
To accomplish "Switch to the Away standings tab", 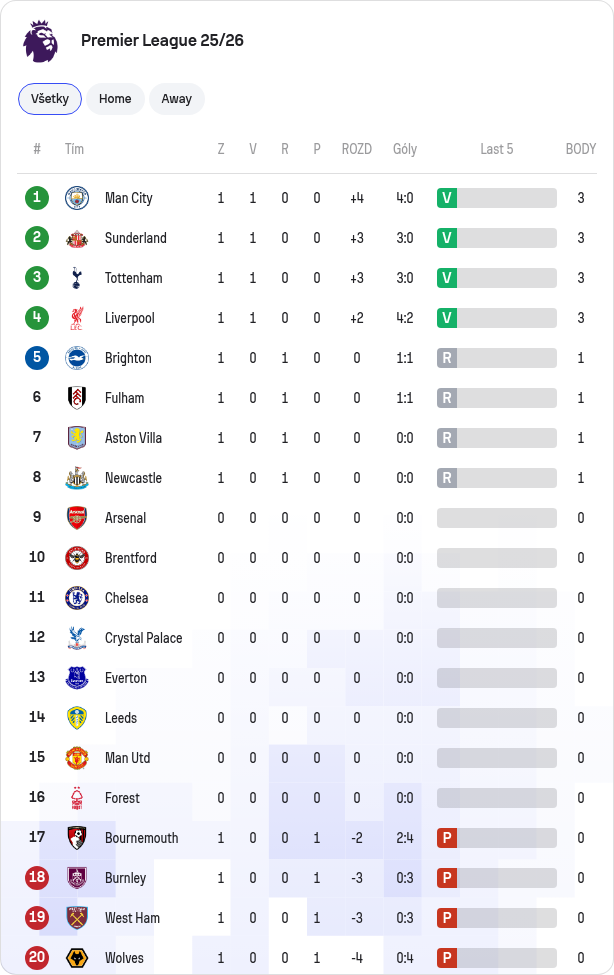I will [x=177, y=99].
